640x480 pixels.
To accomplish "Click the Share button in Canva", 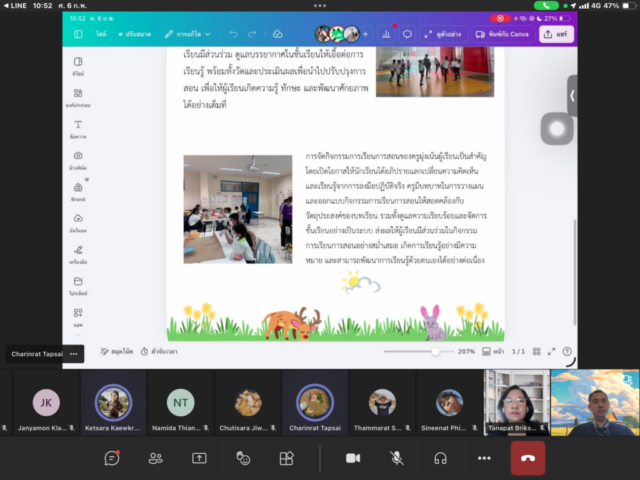I will (556, 34).
